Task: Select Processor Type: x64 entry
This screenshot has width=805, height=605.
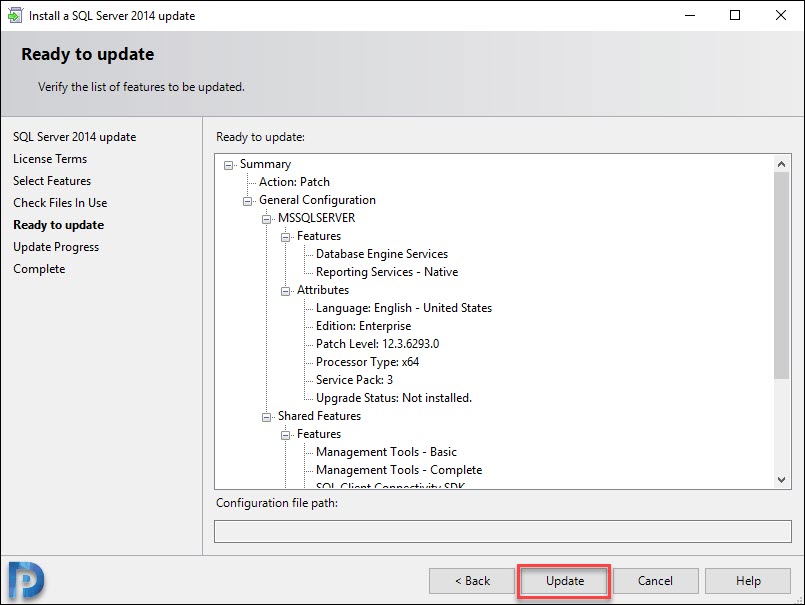Action: (367, 362)
